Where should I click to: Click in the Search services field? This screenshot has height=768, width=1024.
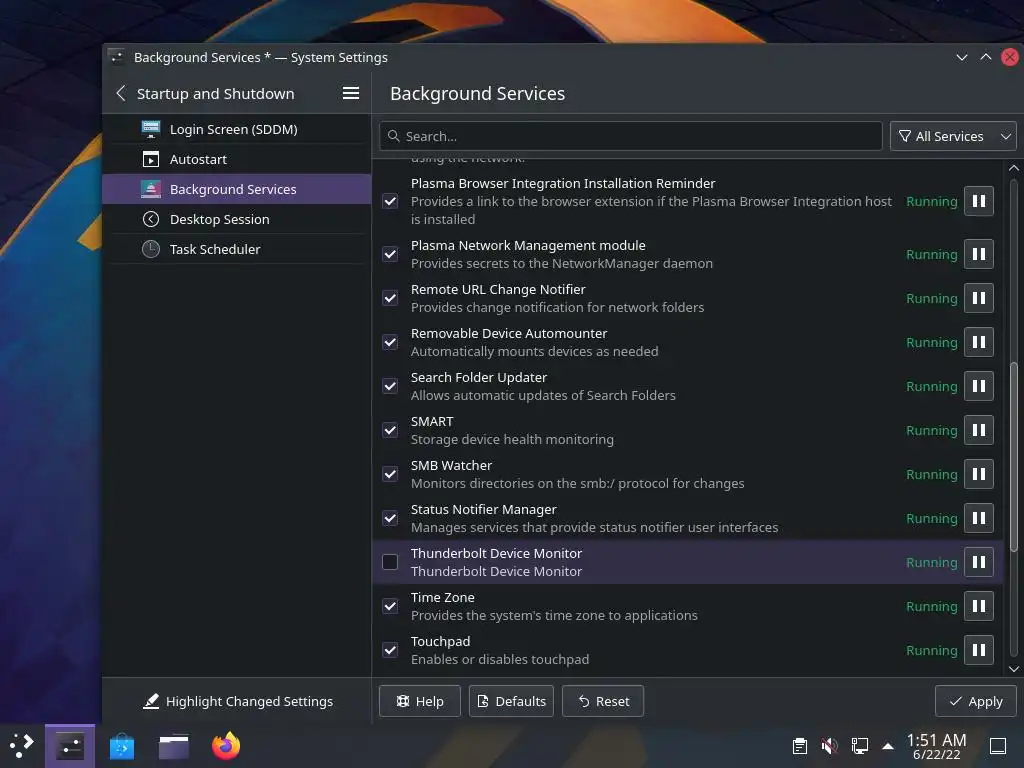[x=631, y=136]
